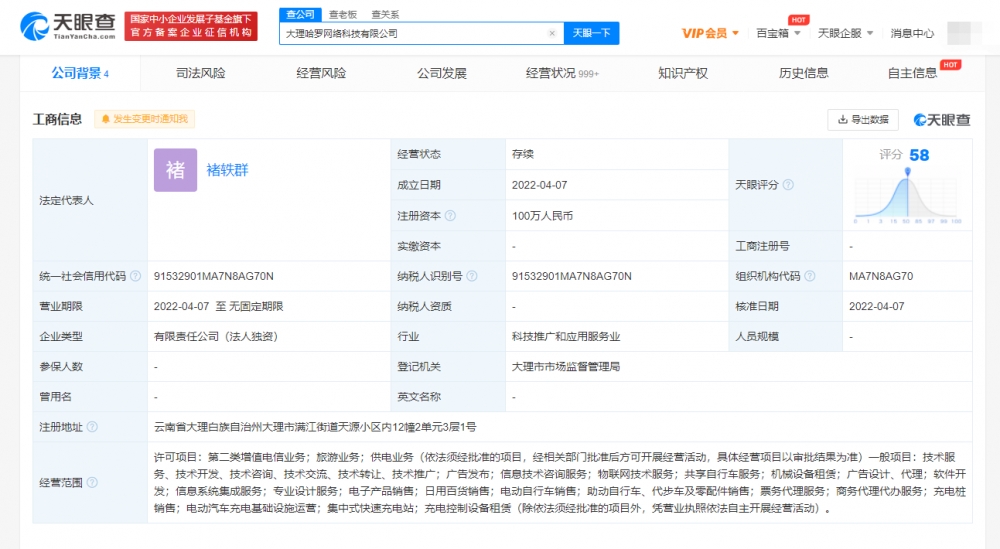
Task: Click organization code MA7N8AG70
Action: [x=881, y=276]
